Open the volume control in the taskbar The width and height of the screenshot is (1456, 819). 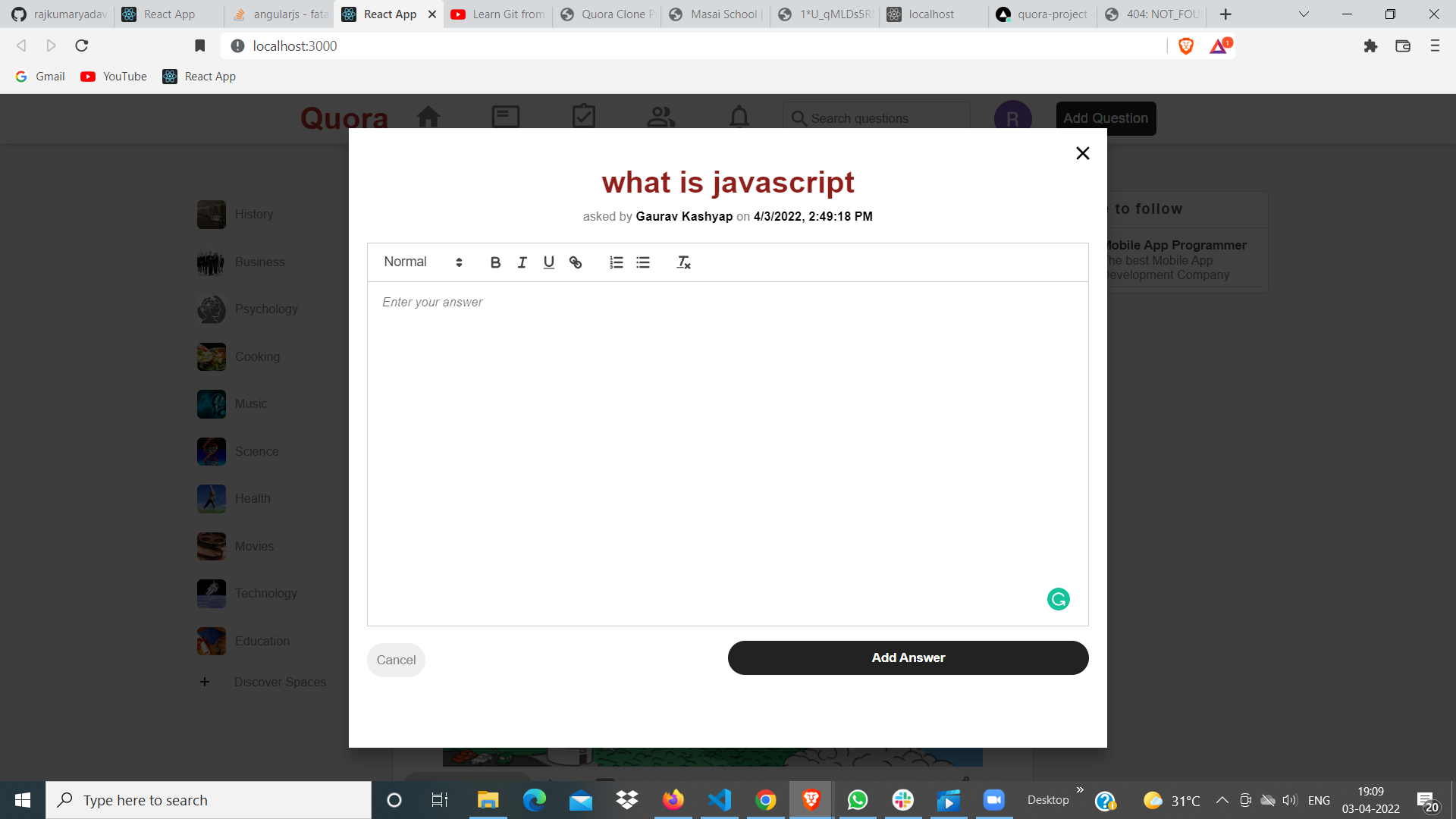pyautogui.click(x=1289, y=800)
